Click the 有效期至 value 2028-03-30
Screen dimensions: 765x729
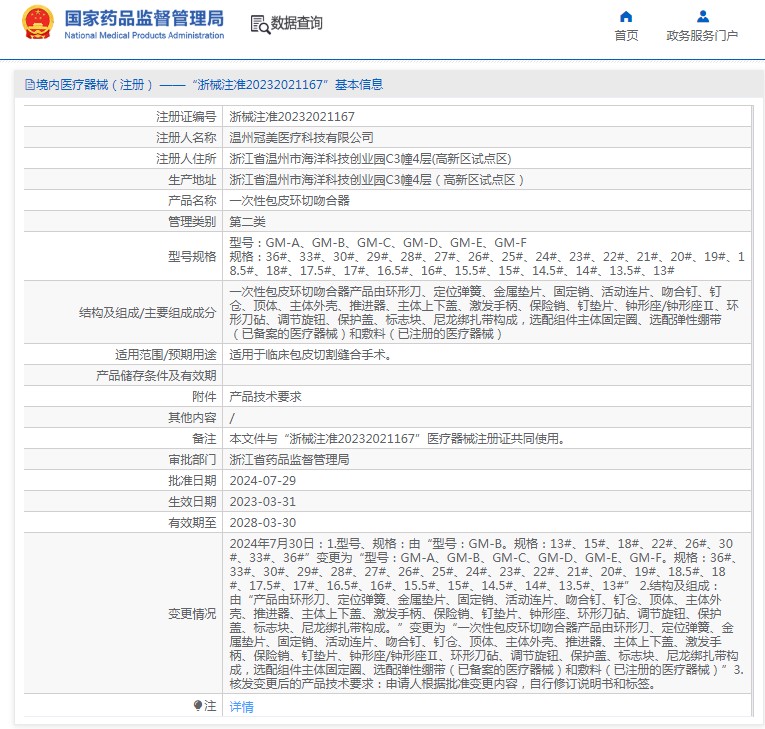[262, 523]
